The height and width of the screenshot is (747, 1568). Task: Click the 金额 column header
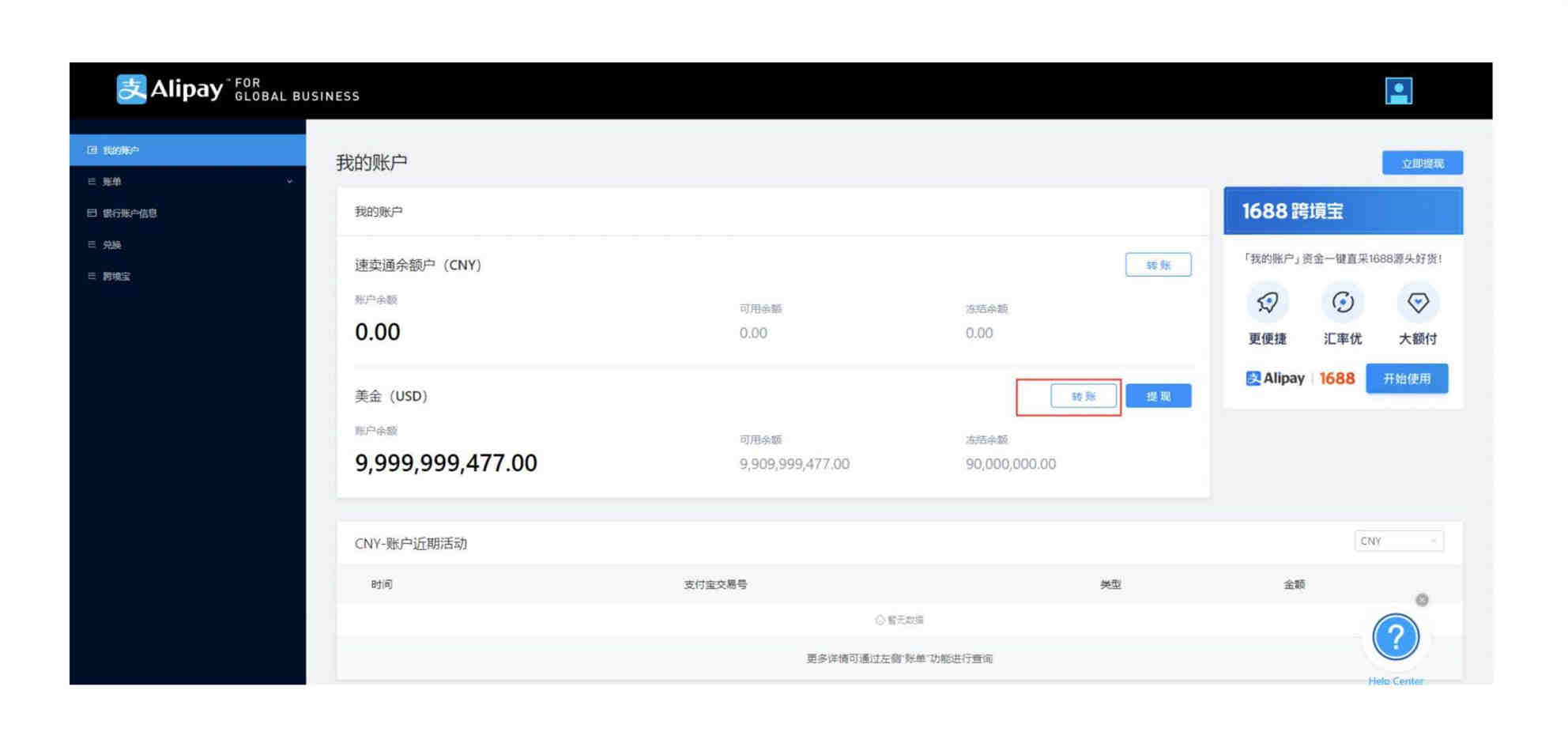1294,585
